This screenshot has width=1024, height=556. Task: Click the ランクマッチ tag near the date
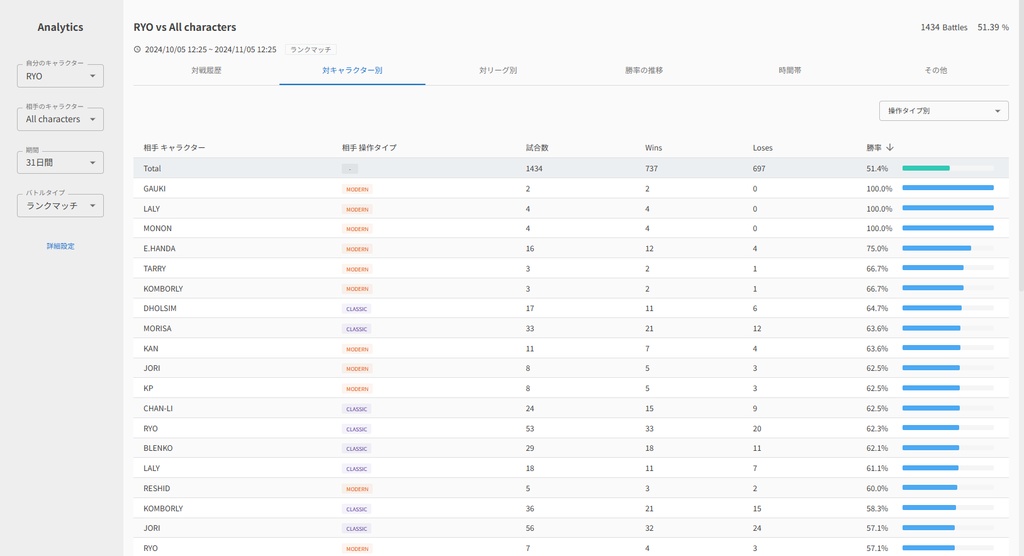coord(311,49)
